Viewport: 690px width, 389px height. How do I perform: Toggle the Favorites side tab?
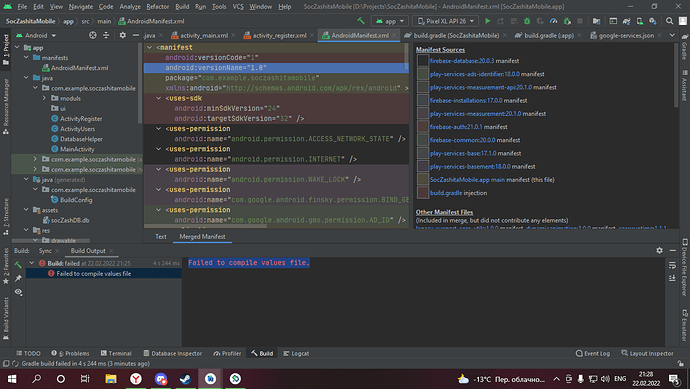6,266
